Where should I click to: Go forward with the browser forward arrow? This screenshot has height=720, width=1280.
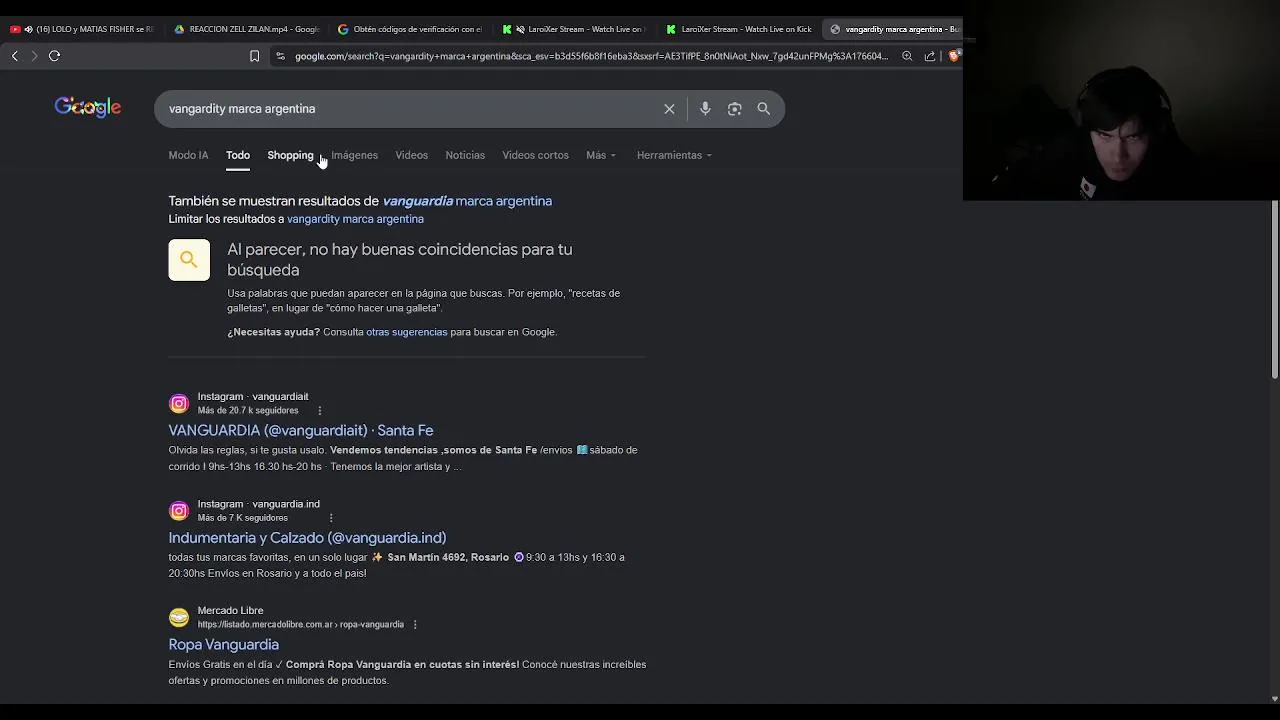tap(34, 56)
